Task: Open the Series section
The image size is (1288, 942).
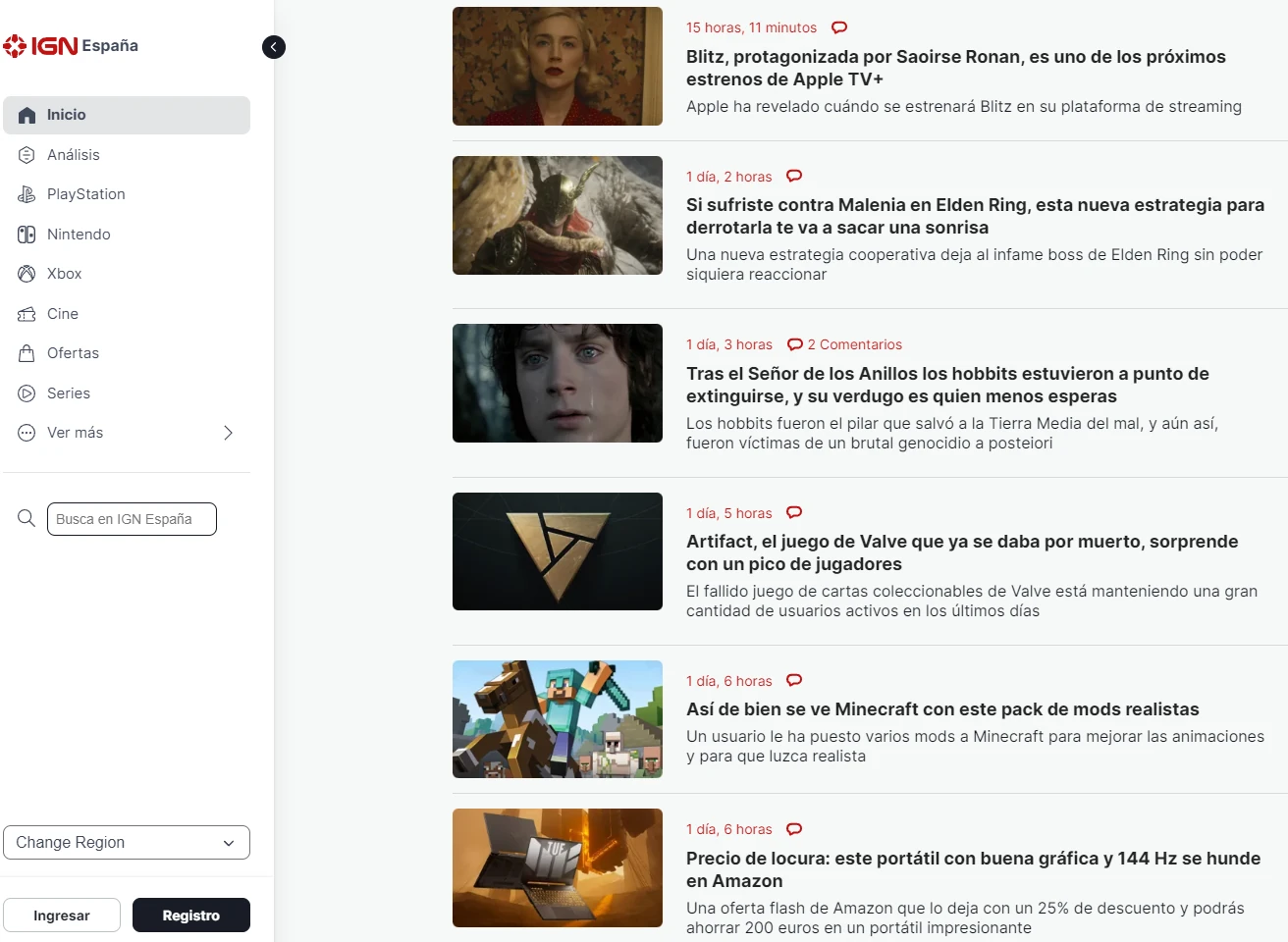Action: pos(69,393)
